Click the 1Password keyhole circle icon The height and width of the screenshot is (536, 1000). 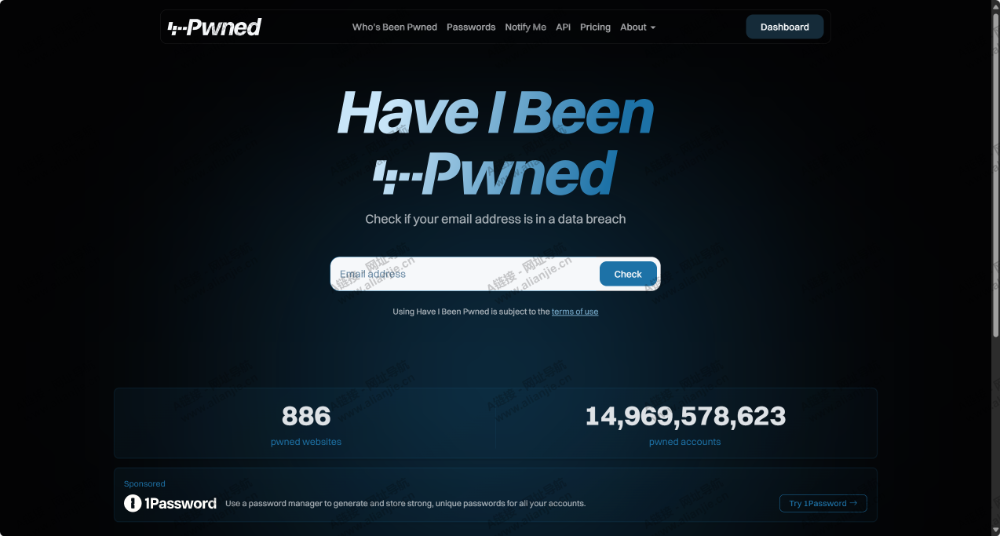133,503
